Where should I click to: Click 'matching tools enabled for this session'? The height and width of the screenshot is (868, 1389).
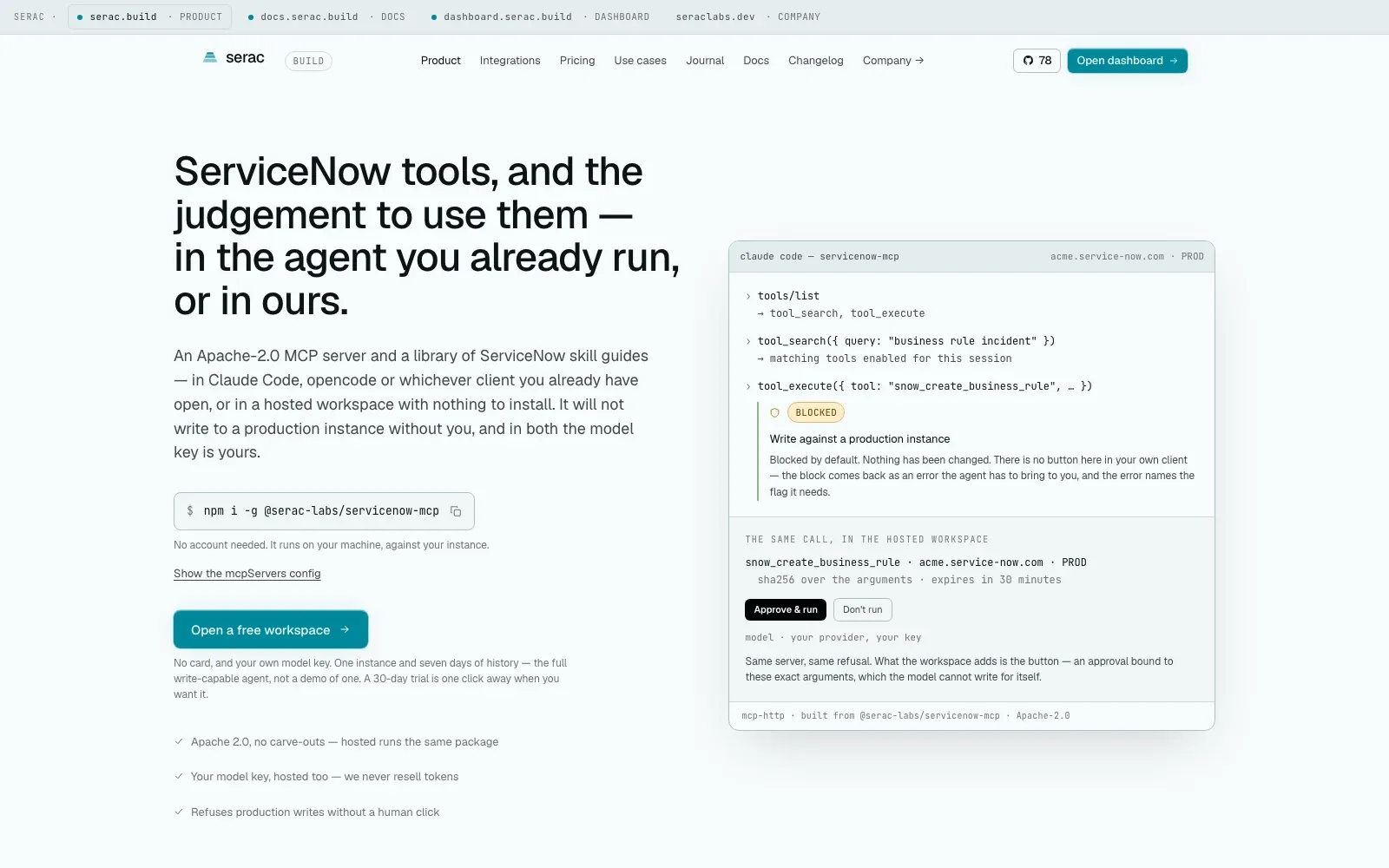pos(885,358)
